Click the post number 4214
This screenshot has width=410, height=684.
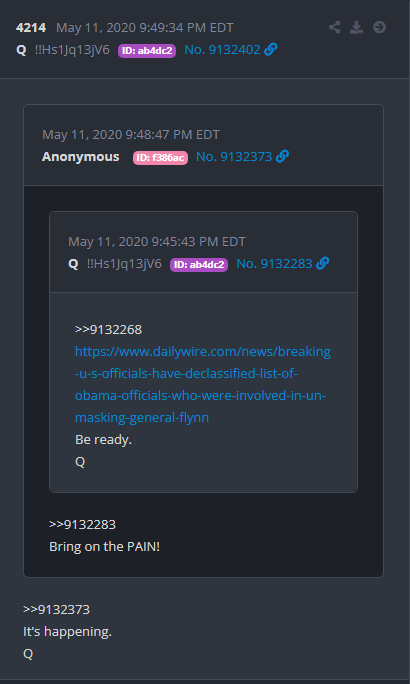tap(31, 28)
